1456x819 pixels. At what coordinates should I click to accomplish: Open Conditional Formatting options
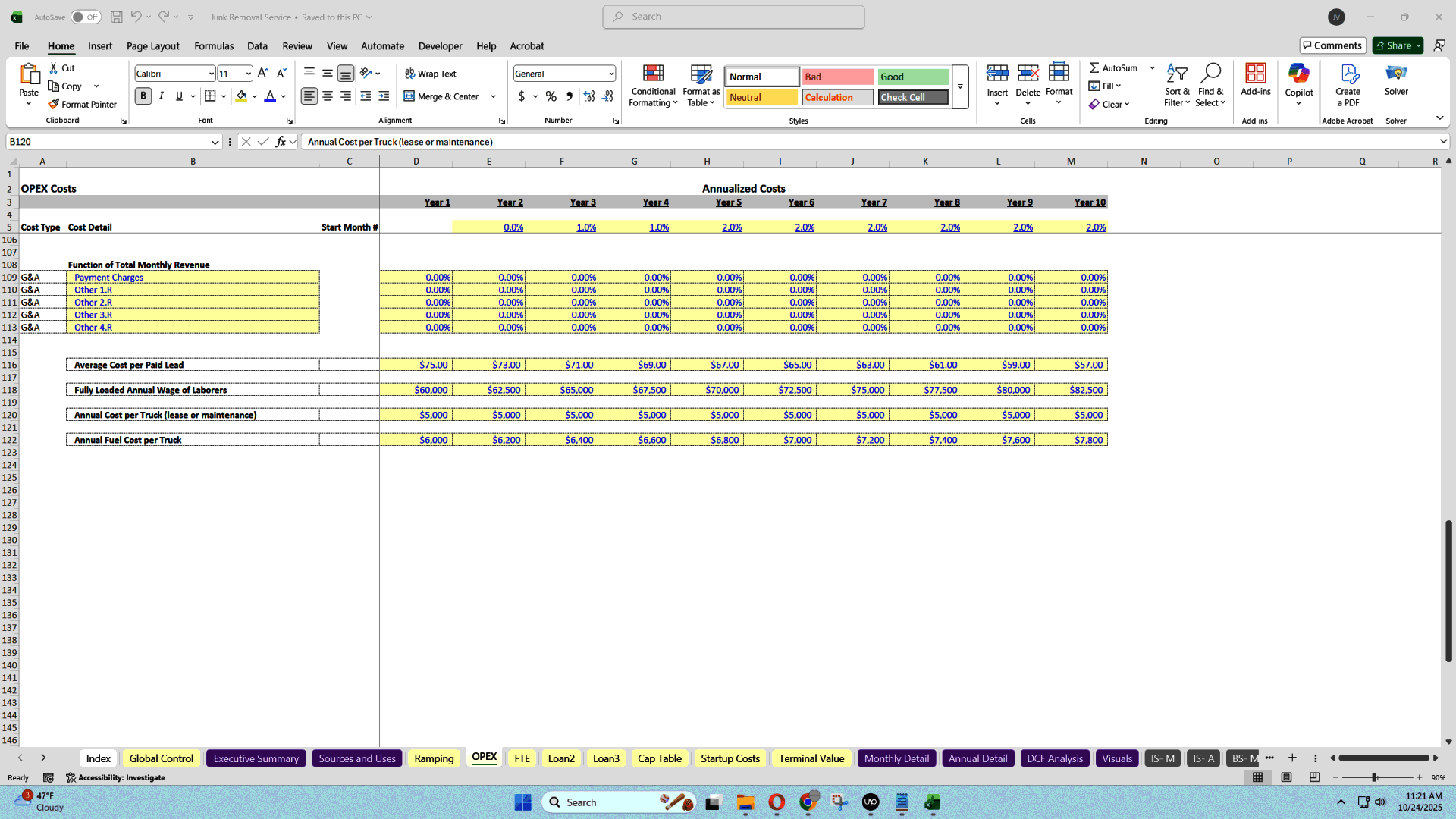point(653,85)
